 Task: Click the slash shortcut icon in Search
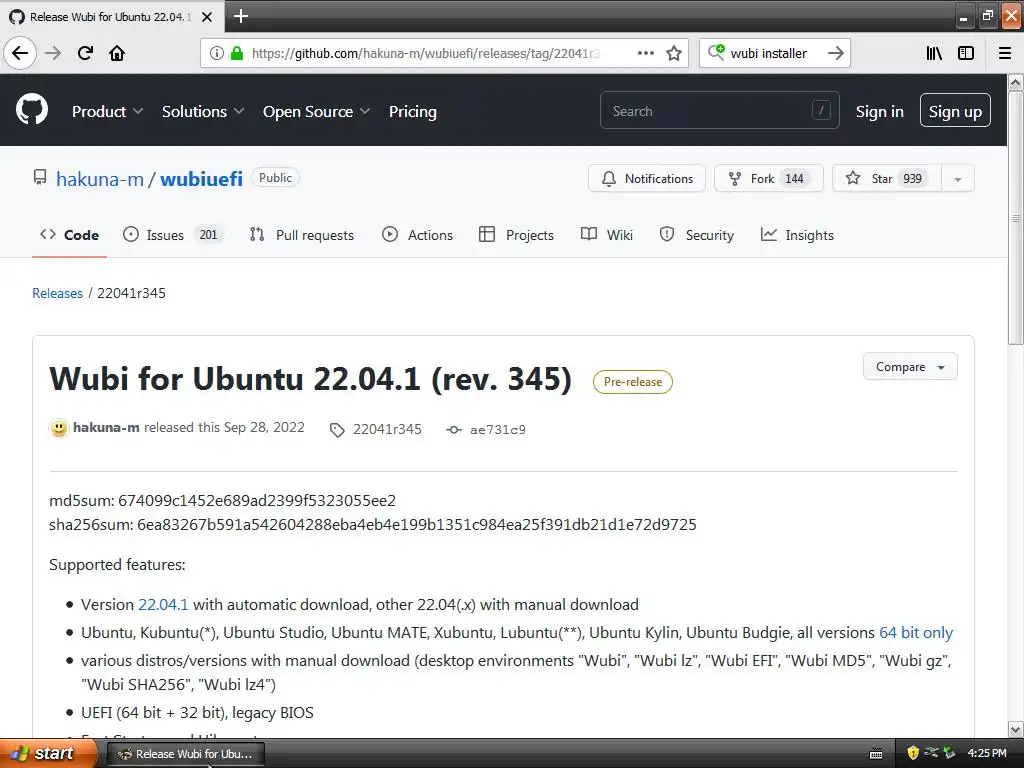point(821,110)
